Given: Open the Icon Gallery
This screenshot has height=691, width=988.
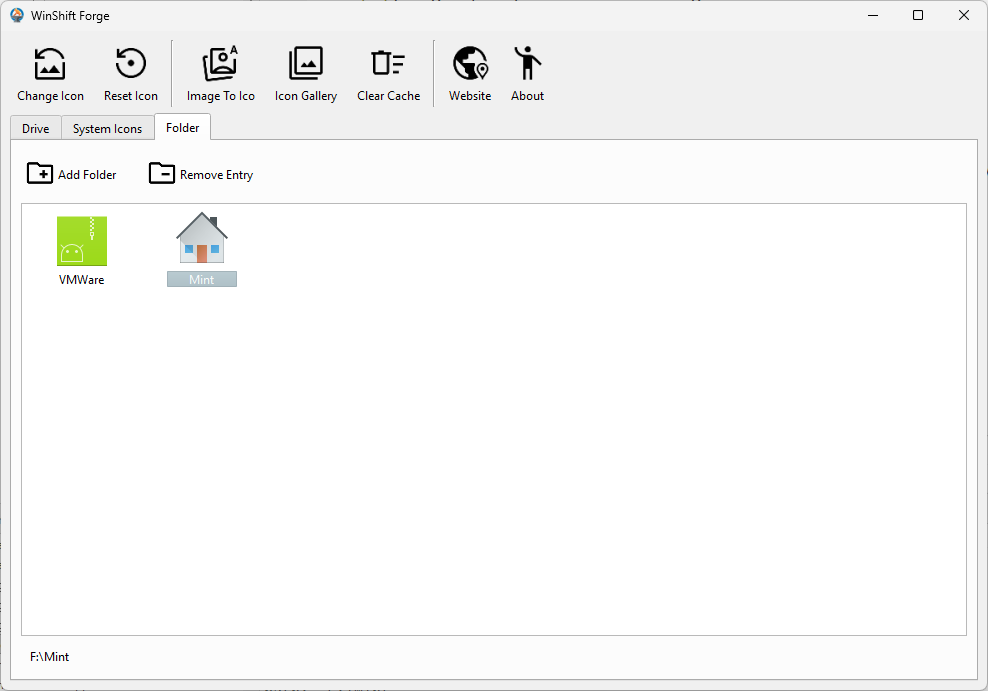Looking at the screenshot, I should pyautogui.click(x=305, y=74).
